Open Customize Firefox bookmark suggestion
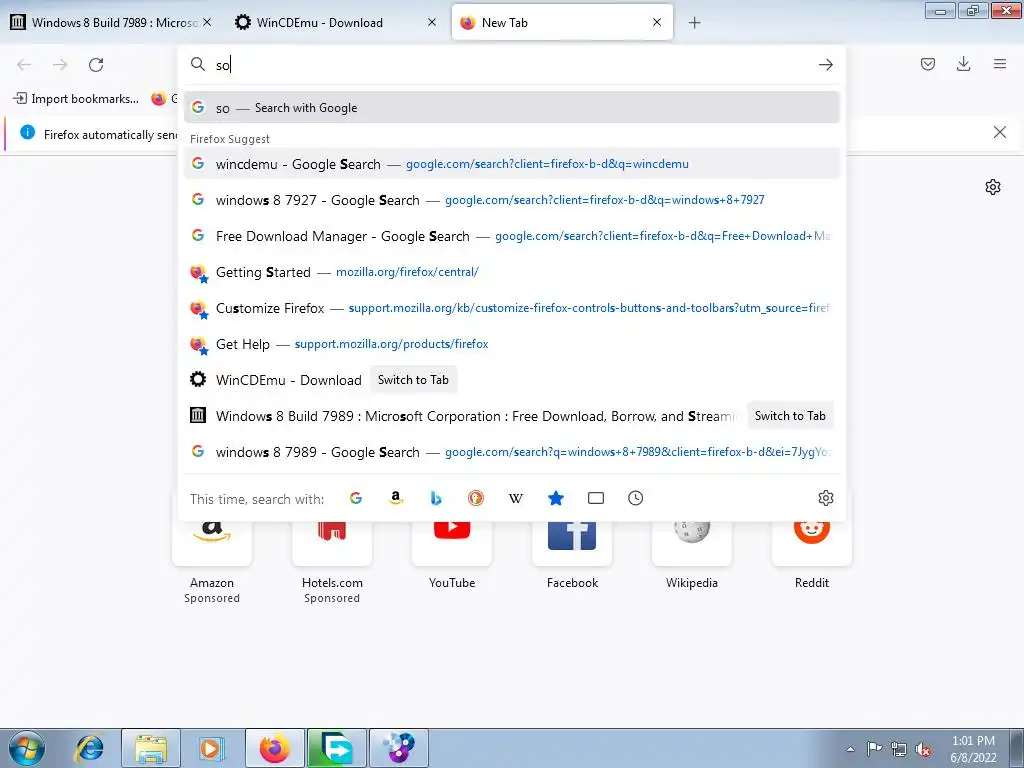1024x768 pixels. [511, 308]
